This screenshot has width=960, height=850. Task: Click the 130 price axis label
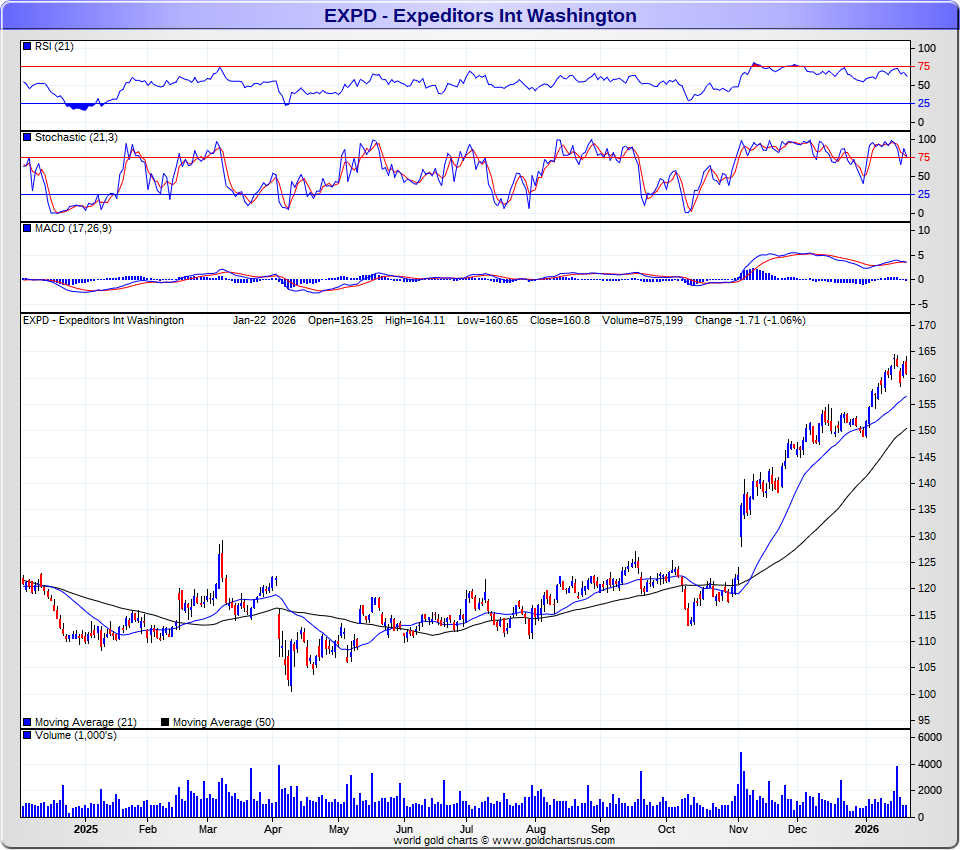(x=927, y=536)
